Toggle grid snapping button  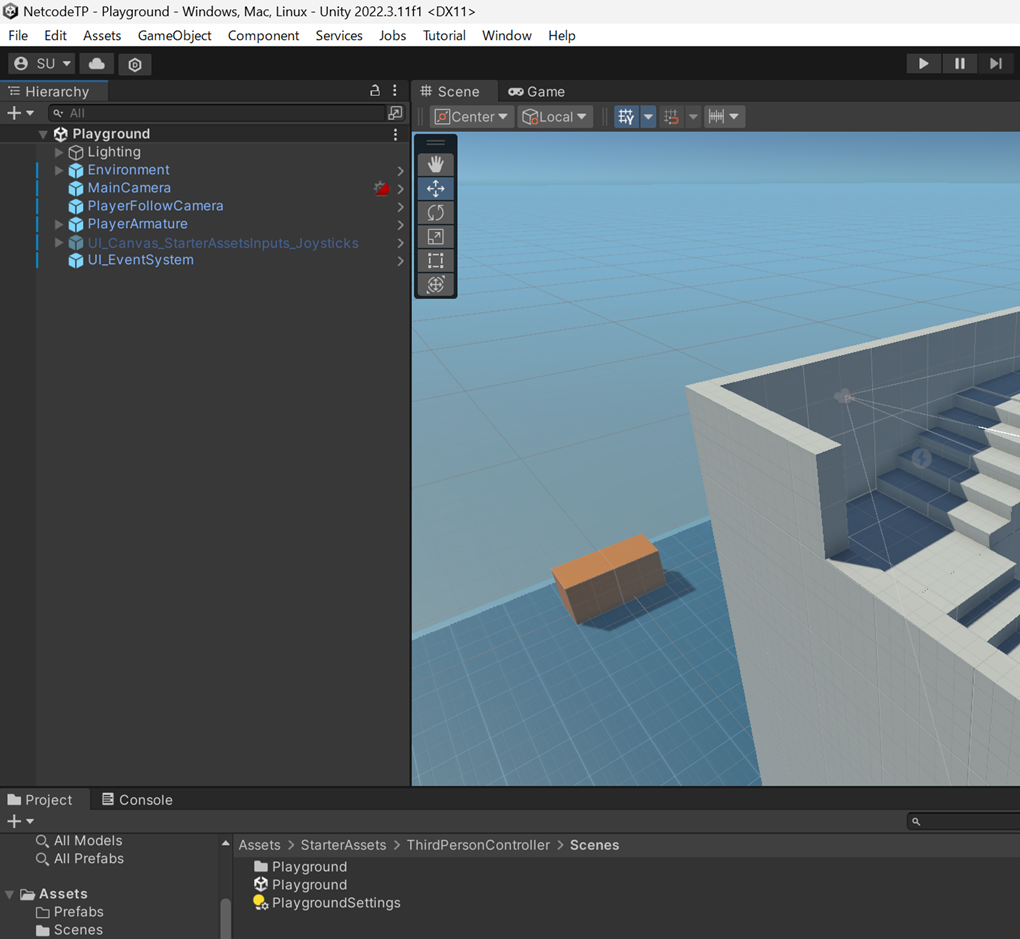click(x=671, y=117)
